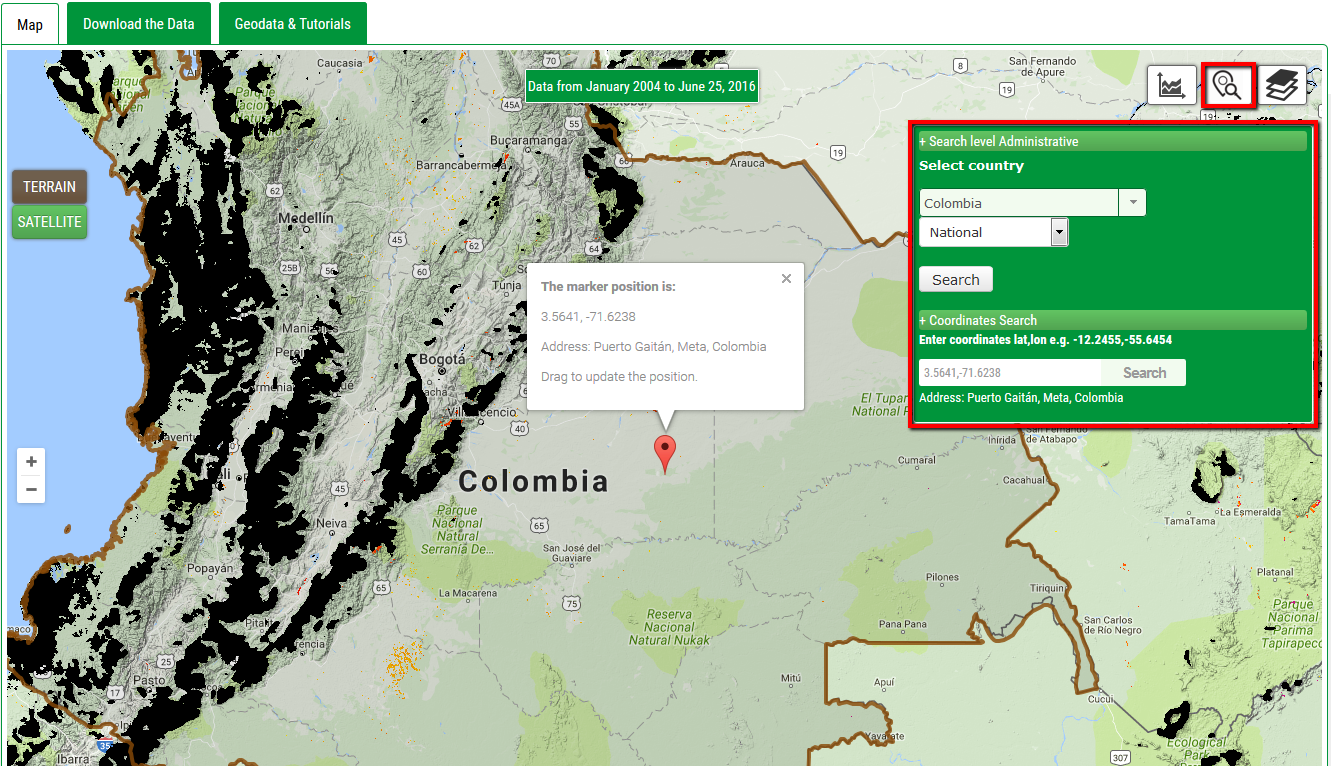The image size is (1331, 766).
Task: Zoom in with the plus button
Action: point(31,462)
